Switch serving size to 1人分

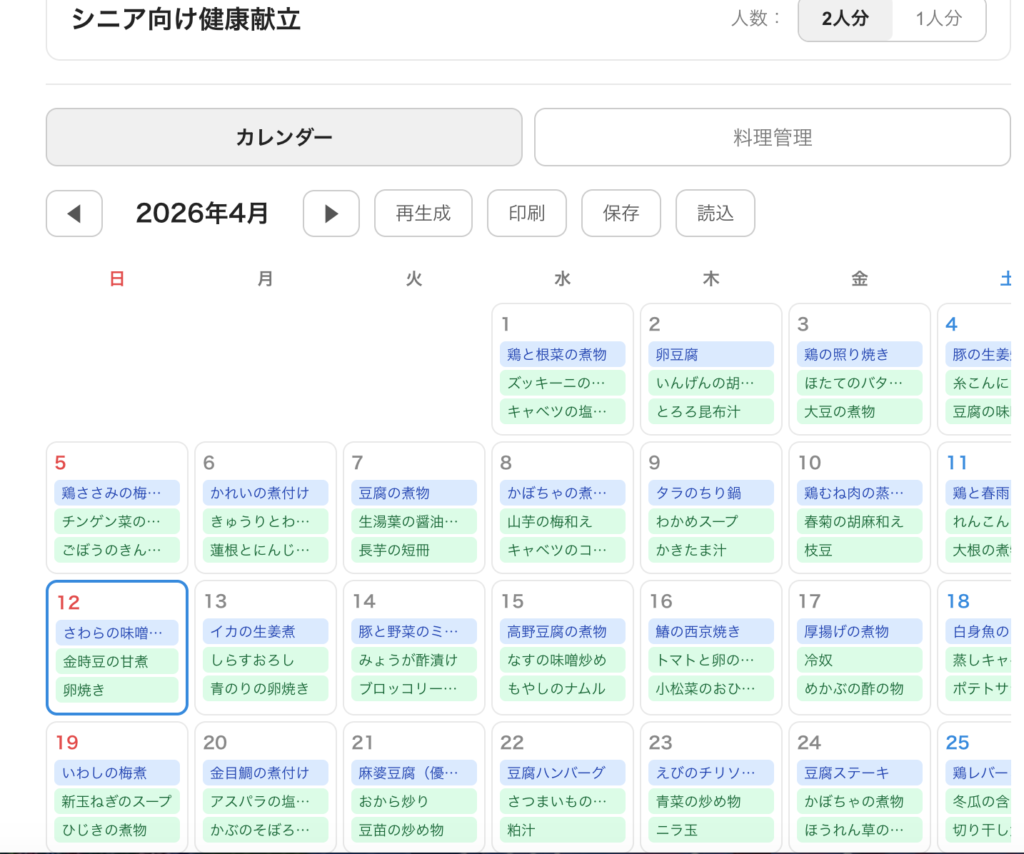[x=938, y=18]
